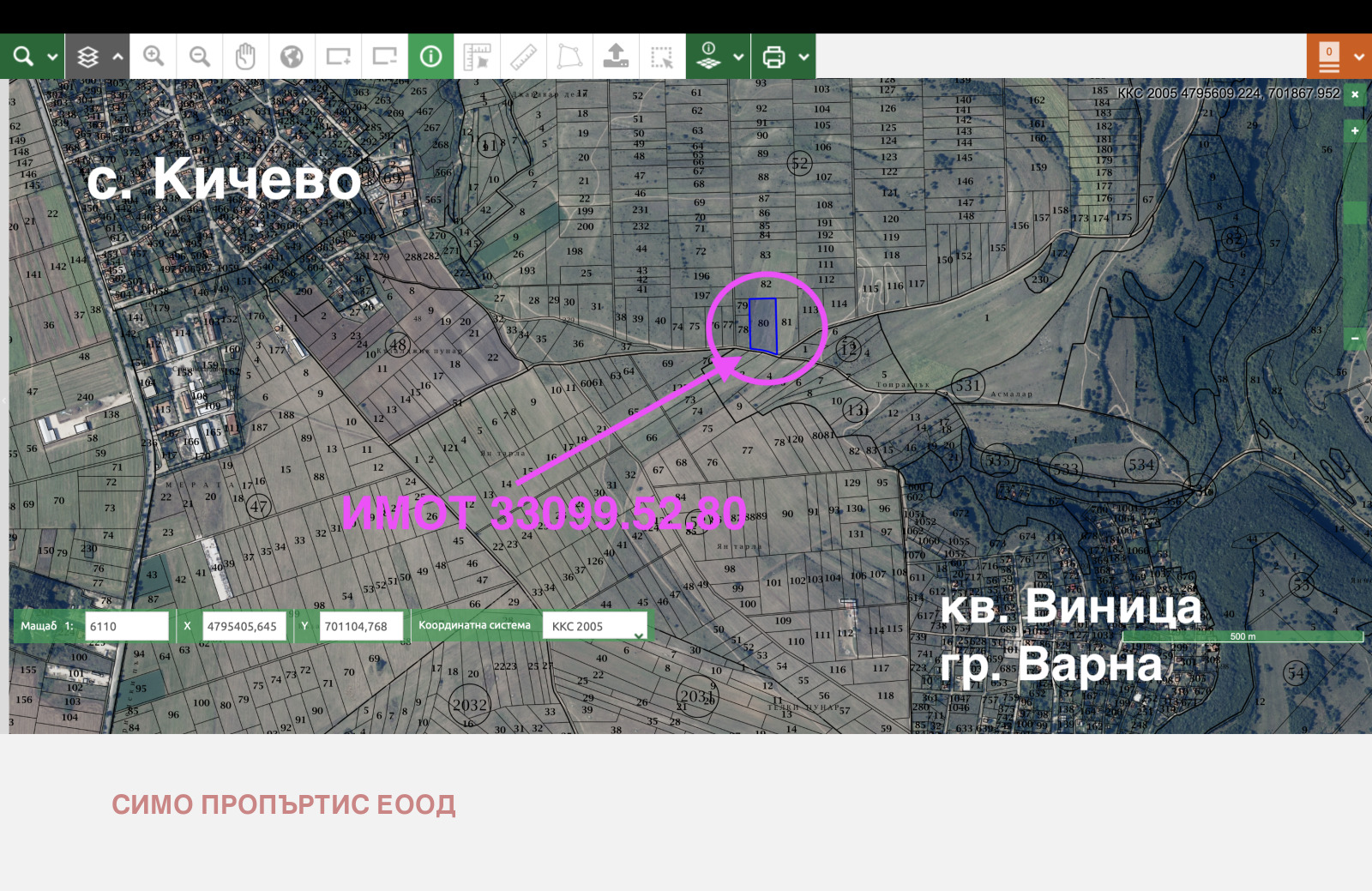
Task: Select the ruler distance measure tool
Action: click(523, 57)
